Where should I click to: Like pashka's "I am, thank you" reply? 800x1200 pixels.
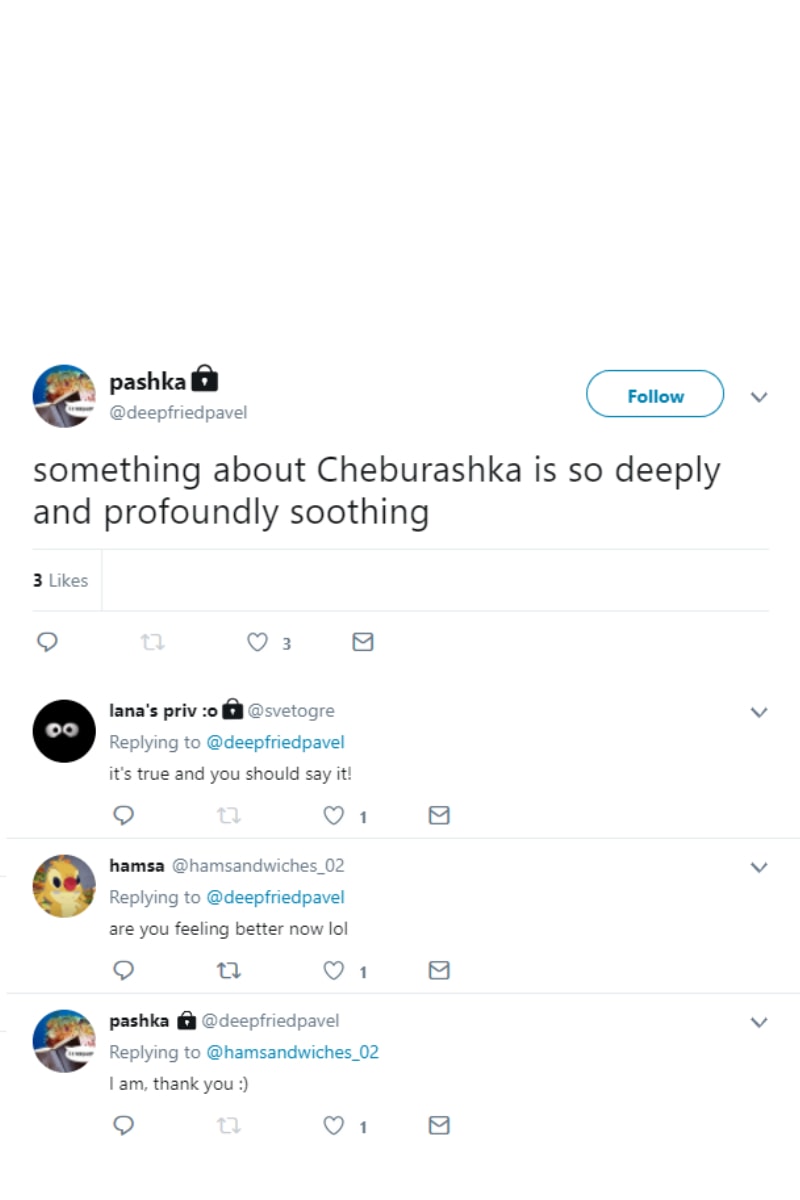click(x=334, y=1126)
